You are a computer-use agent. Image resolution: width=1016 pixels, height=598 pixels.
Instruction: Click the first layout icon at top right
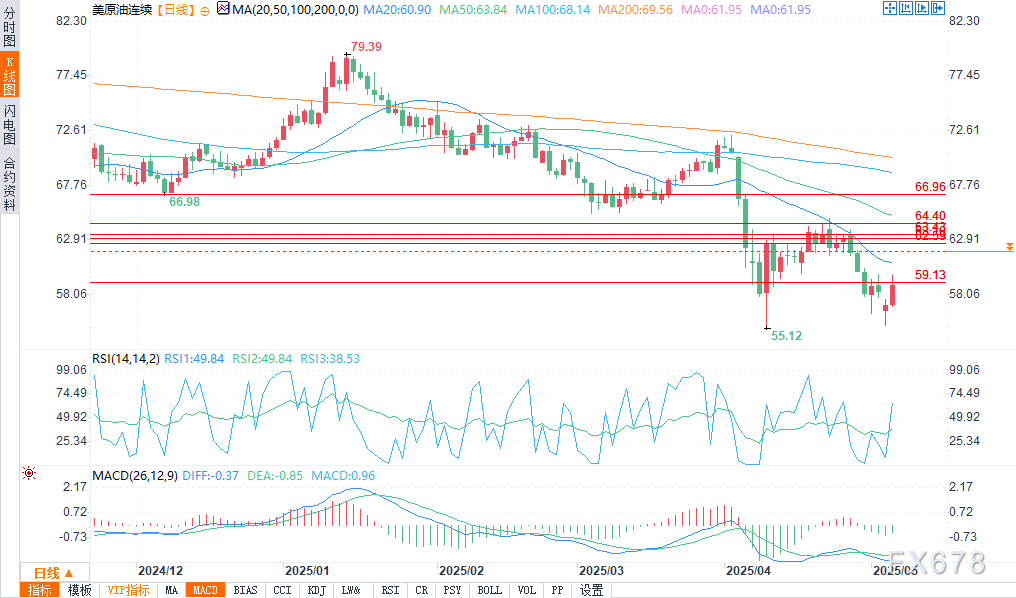(x=889, y=8)
